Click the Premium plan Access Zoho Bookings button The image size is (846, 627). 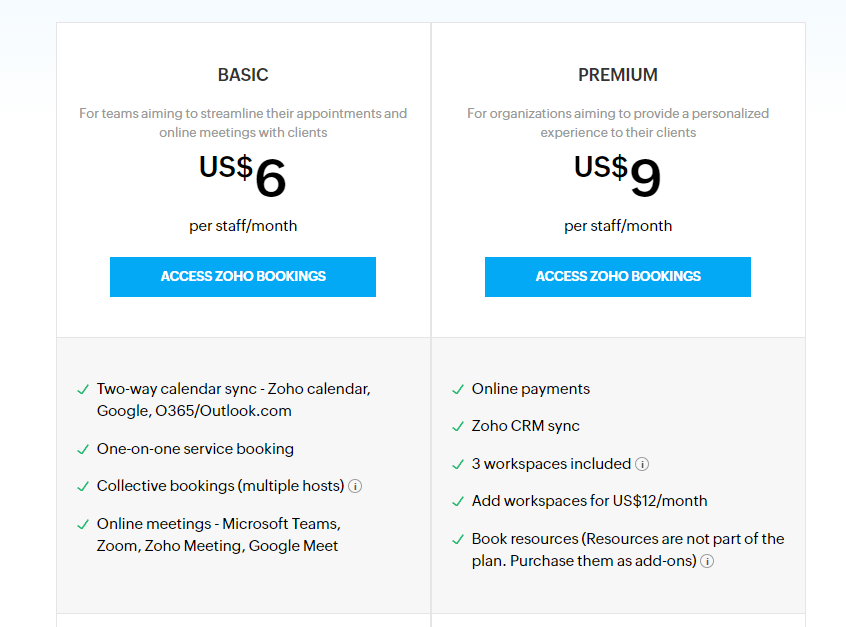[618, 277]
